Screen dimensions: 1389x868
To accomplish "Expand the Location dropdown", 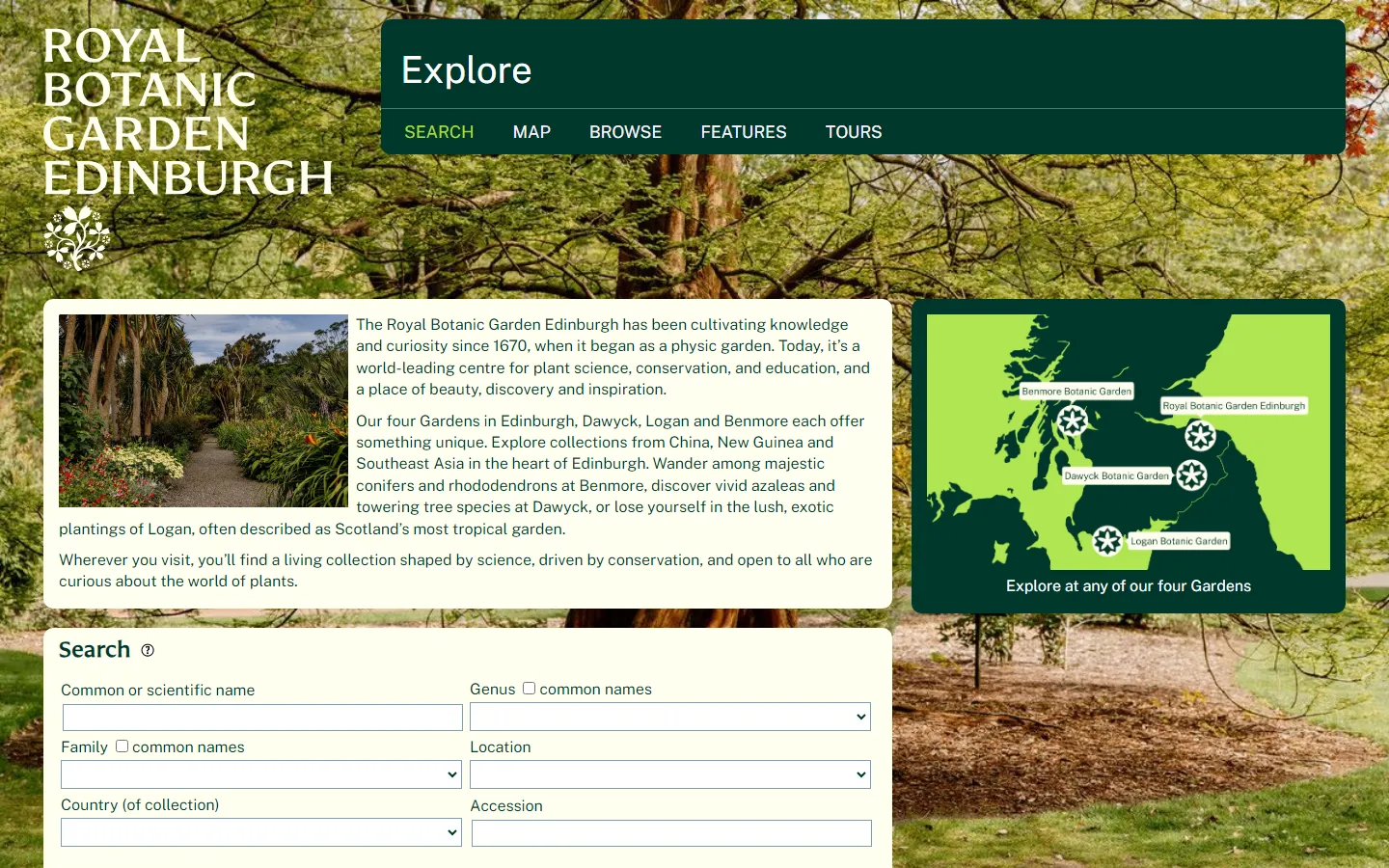I will (x=670, y=774).
